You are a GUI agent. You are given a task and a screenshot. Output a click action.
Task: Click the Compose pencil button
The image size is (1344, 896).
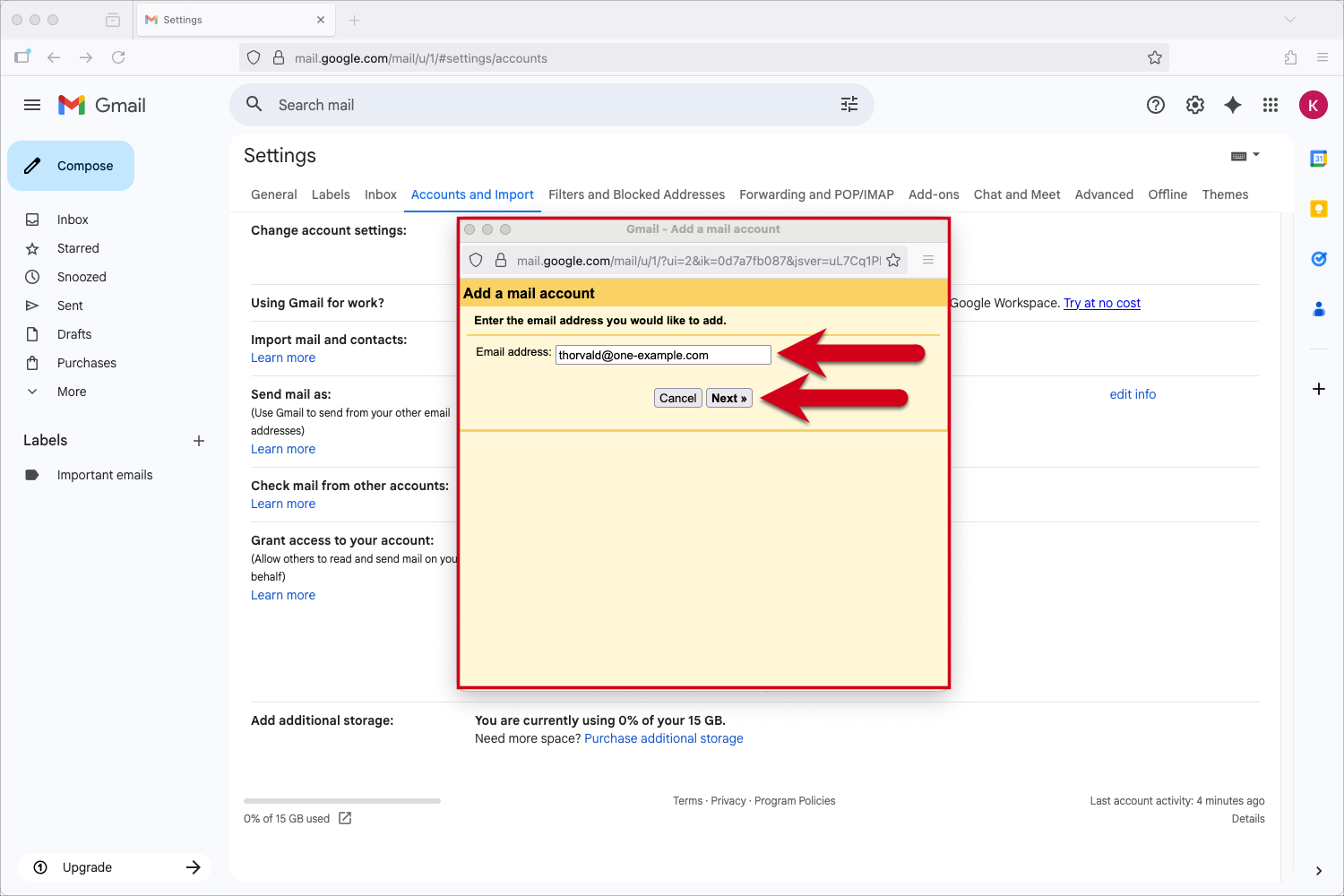[71, 166]
